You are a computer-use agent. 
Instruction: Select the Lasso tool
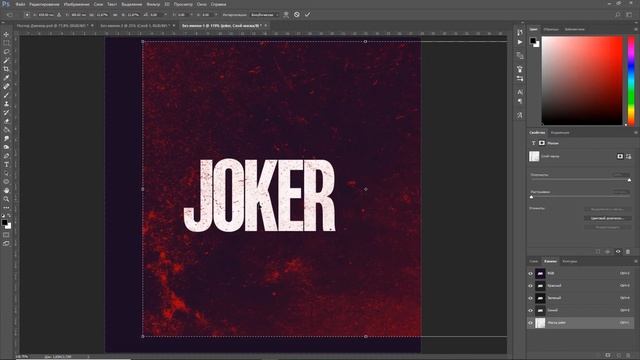point(6,52)
